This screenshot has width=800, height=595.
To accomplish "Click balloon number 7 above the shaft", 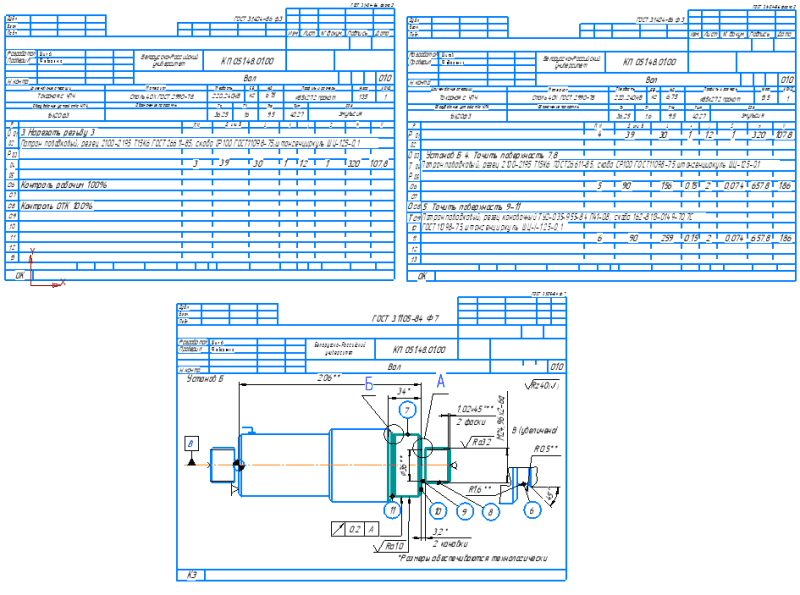I will click(x=407, y=410).
